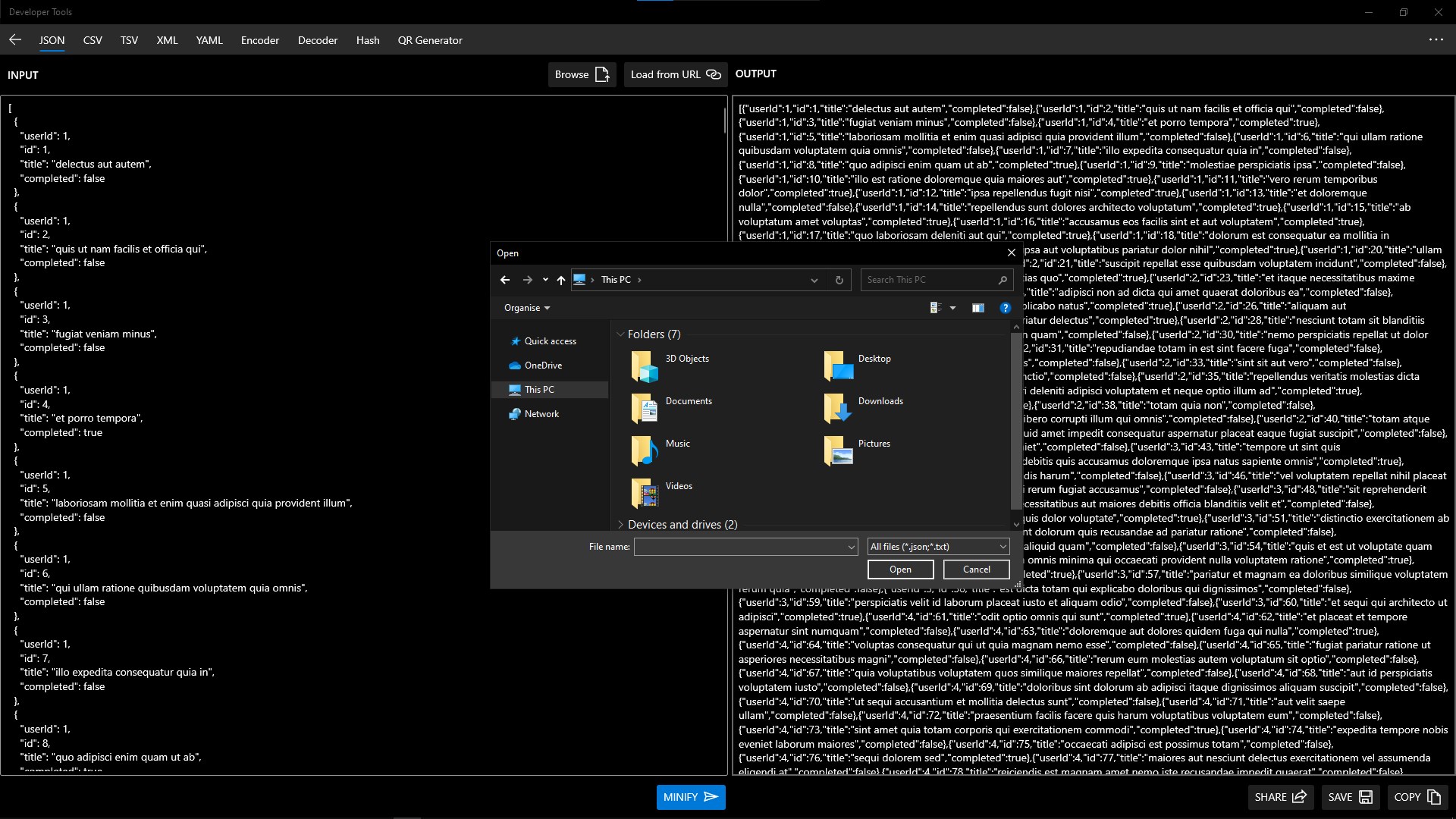Click the Load from URL link icon
The width and height of the screenshot is (1456, 819).
click(x=713, y=74)
